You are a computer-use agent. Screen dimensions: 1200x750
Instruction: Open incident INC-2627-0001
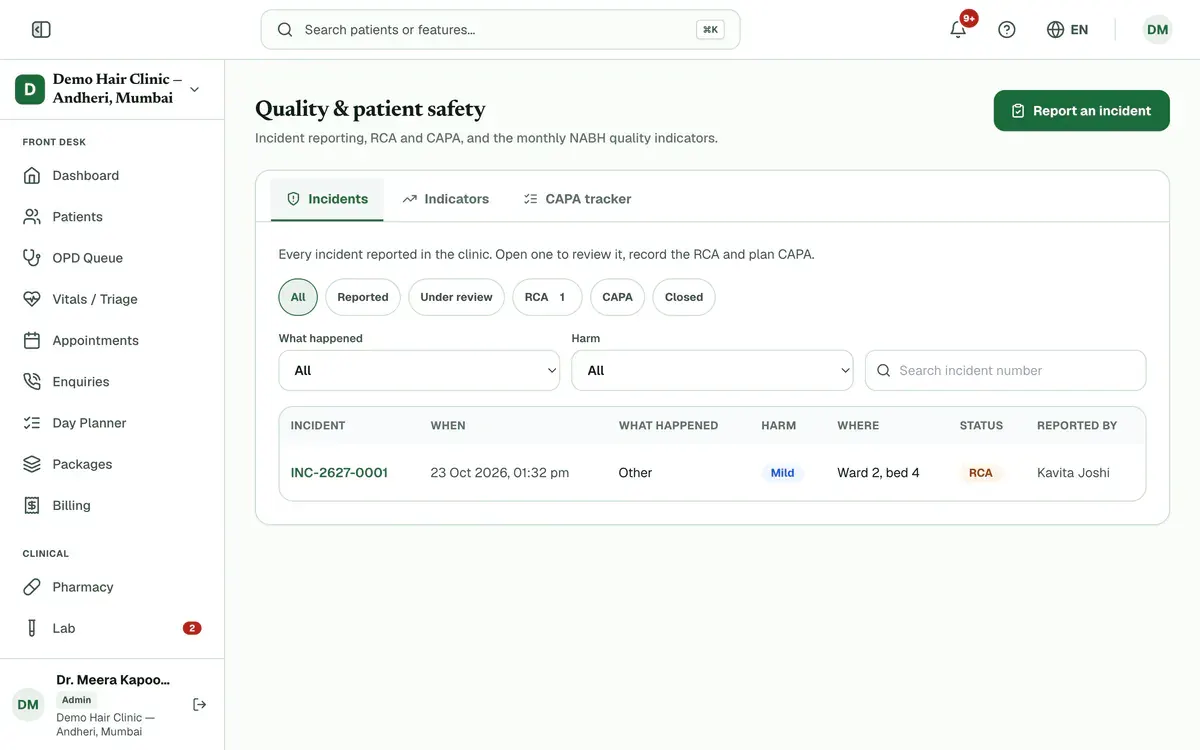339,472
